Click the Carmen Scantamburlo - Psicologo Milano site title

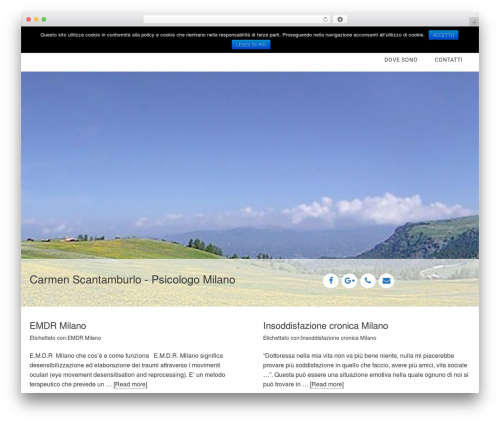tap(132, 280)
